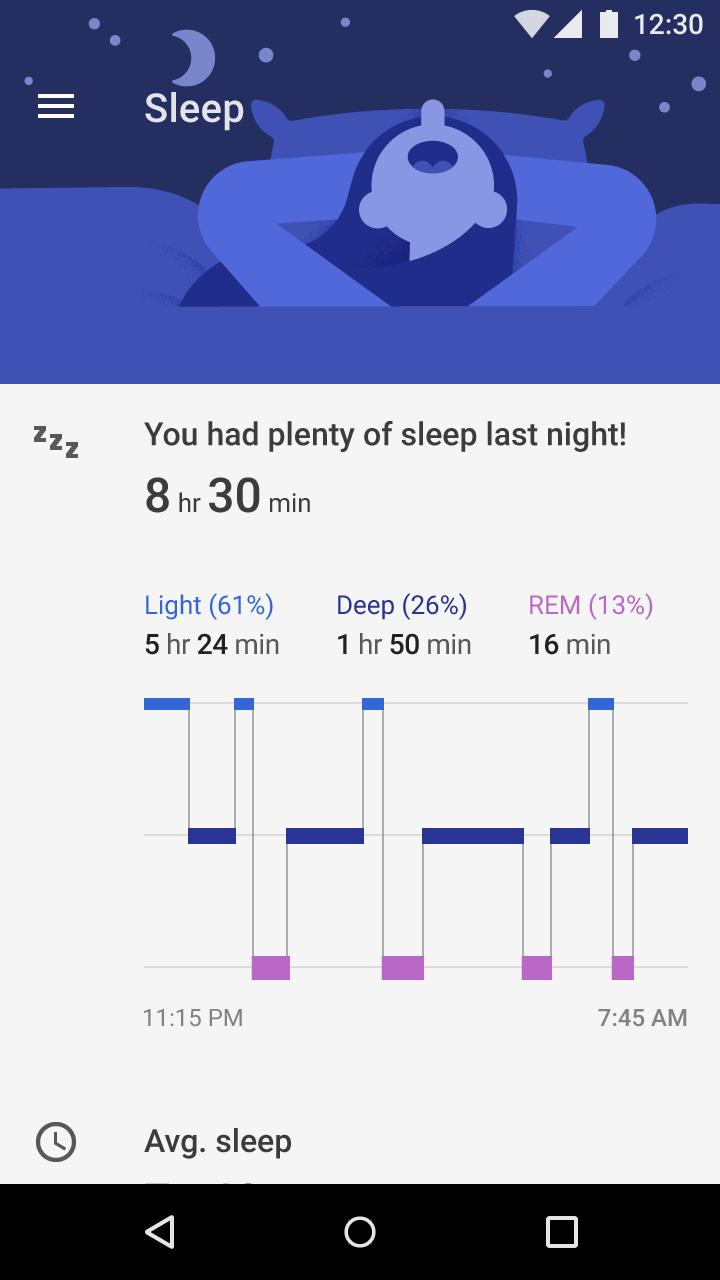This screenshot has height=1280, width=720.
Task: Open the Avg. sleep section
Action: coord(218,1141)
